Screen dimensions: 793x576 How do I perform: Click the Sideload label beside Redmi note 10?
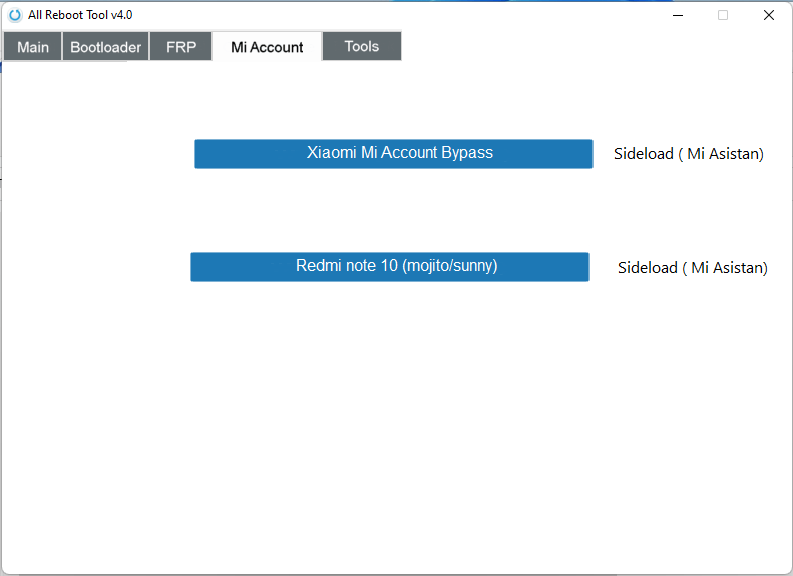[692, 268]
